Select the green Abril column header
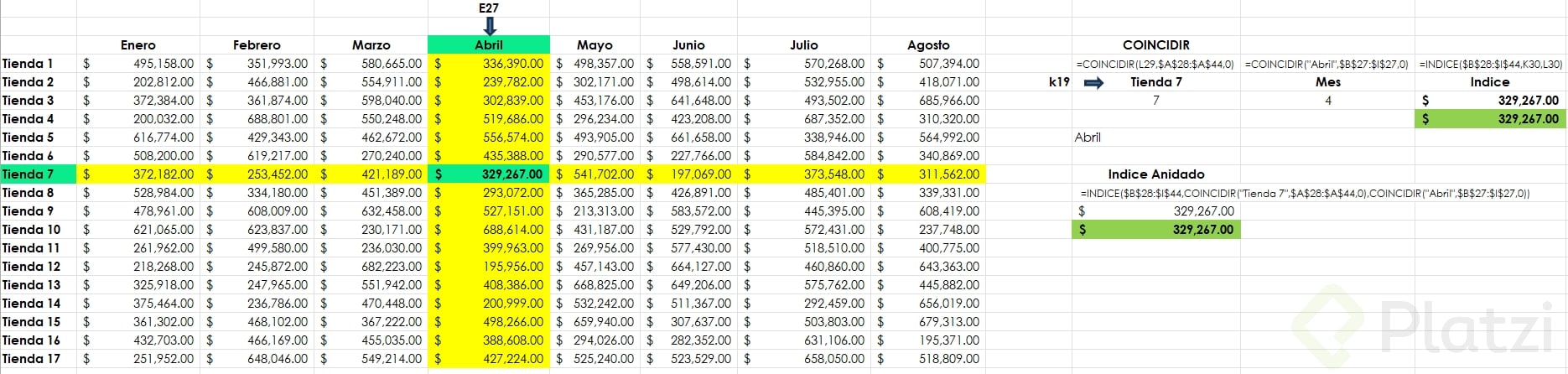The height and width of the screenshot is (374, 1568). click(x=489, y=45)
